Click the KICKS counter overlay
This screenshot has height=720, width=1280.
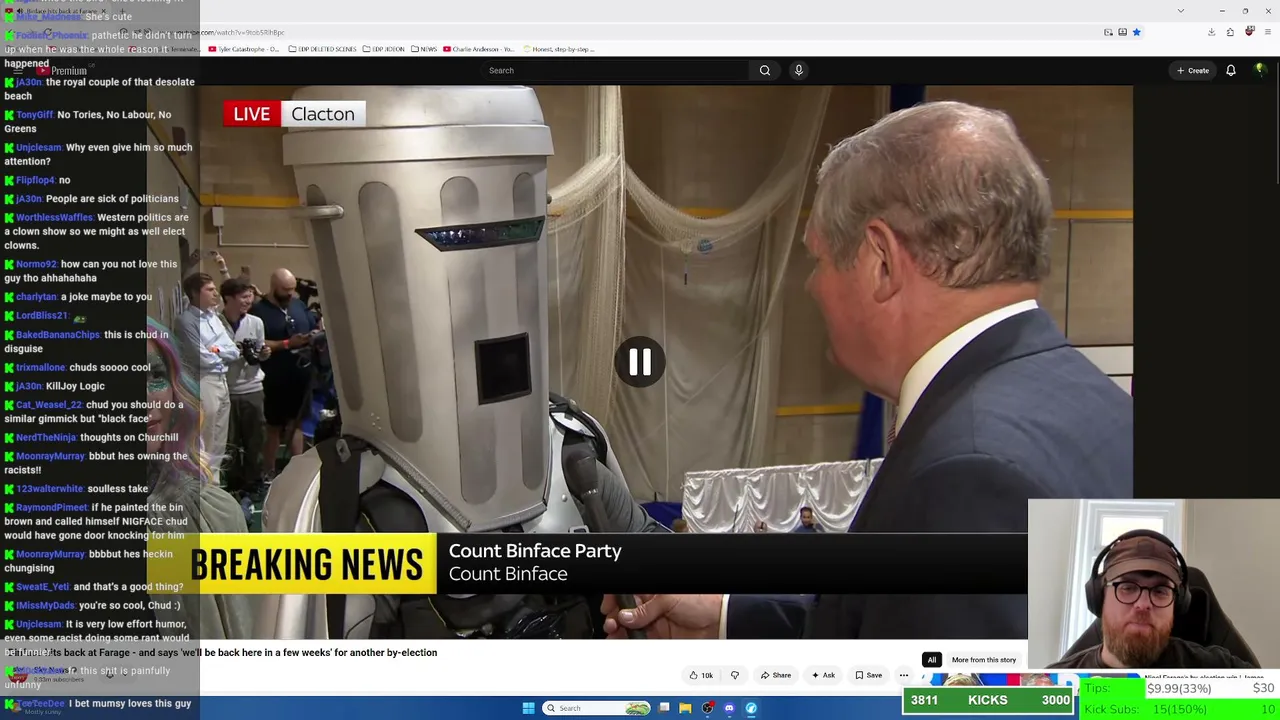[988, 700]
